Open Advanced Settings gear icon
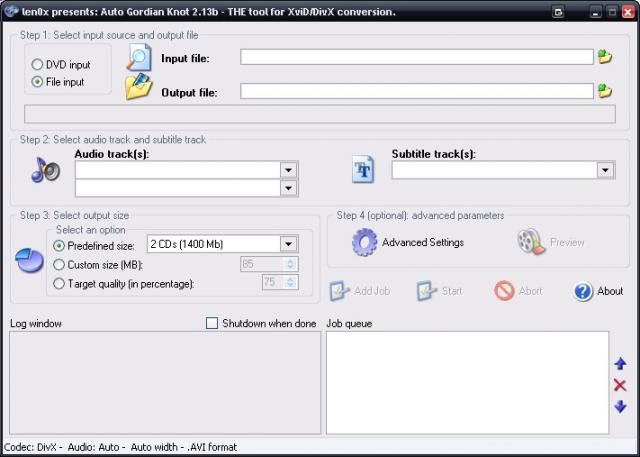The width and height of the screenshot is (640, 457). click(364, 242)
